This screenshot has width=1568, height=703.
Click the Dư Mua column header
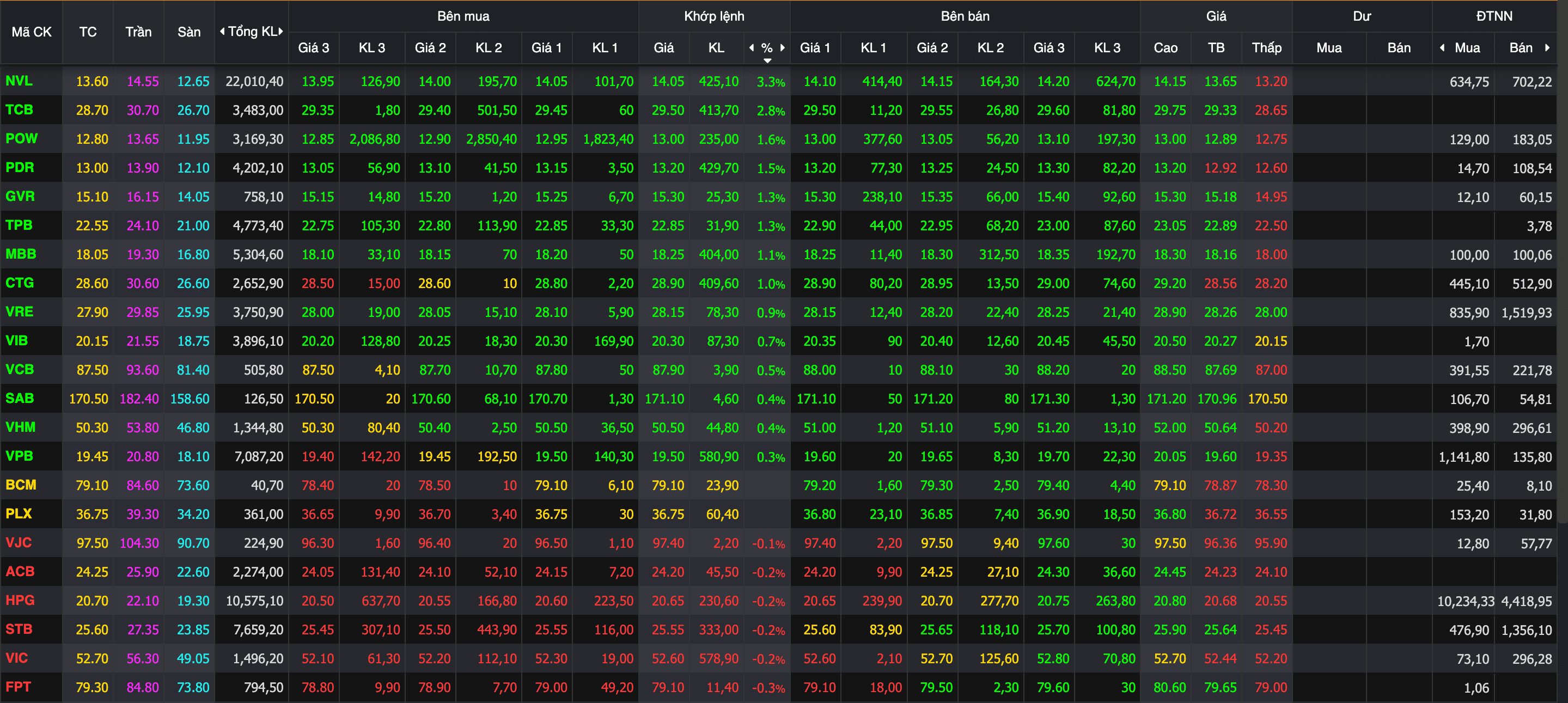tap(1329, 47)
